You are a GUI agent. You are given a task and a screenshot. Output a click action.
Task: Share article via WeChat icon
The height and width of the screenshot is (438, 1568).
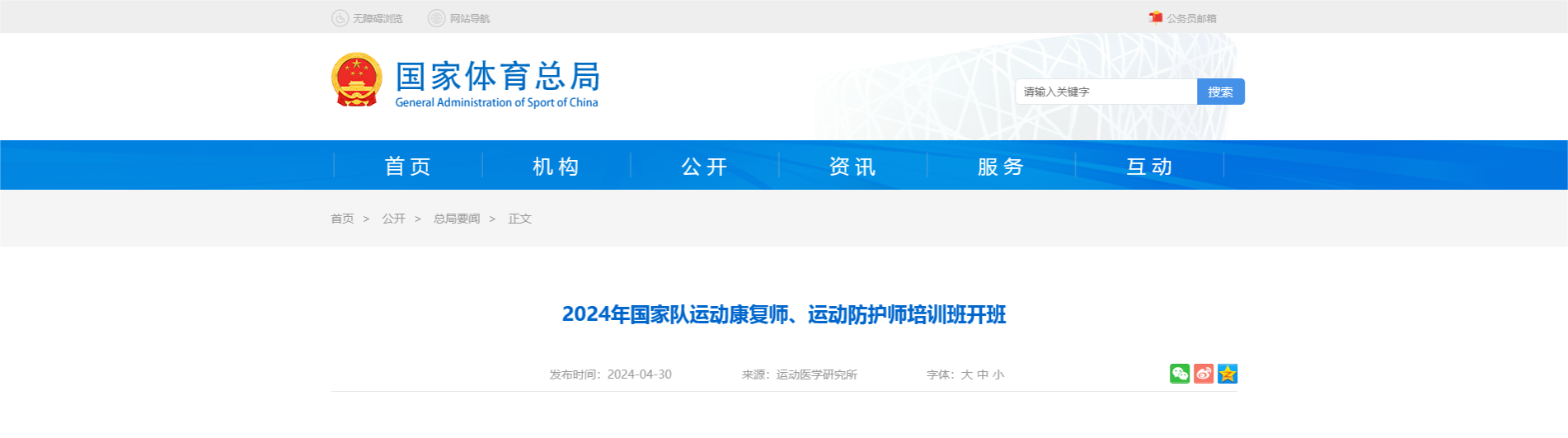coord(1180,374)
